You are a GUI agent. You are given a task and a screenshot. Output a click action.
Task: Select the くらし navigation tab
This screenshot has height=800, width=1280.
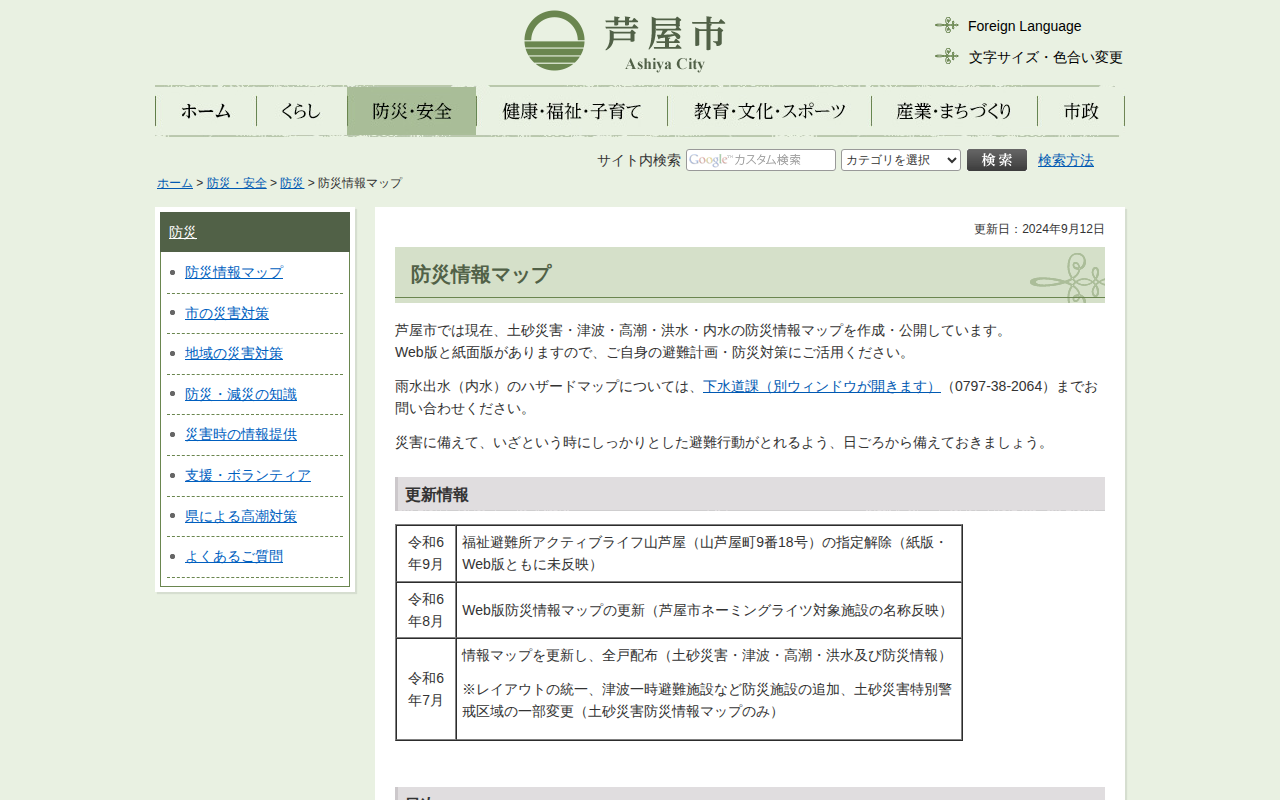tap(301, 111)
